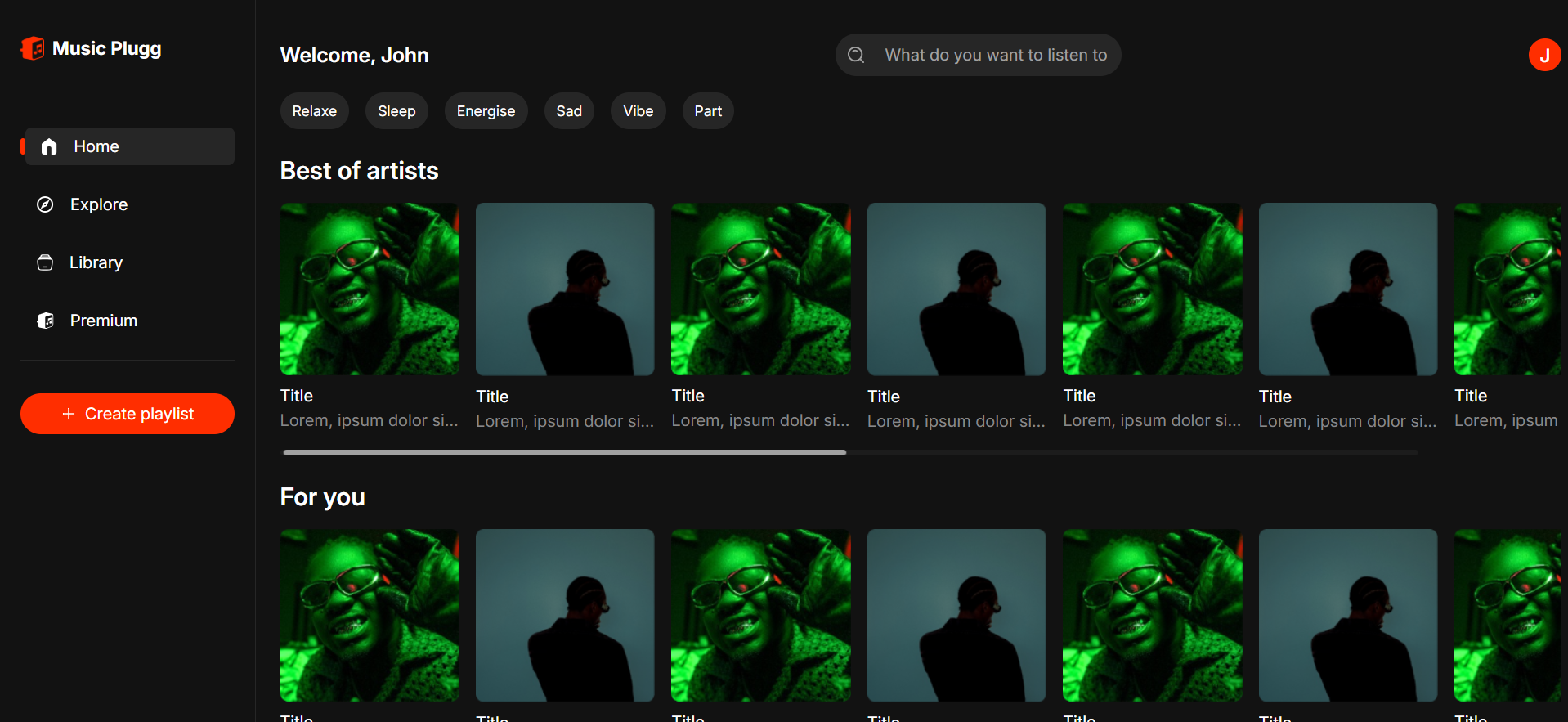Choose the Vibe mood filter
Viewport: 1568px width, 722px height.
[x=638, y=111]
